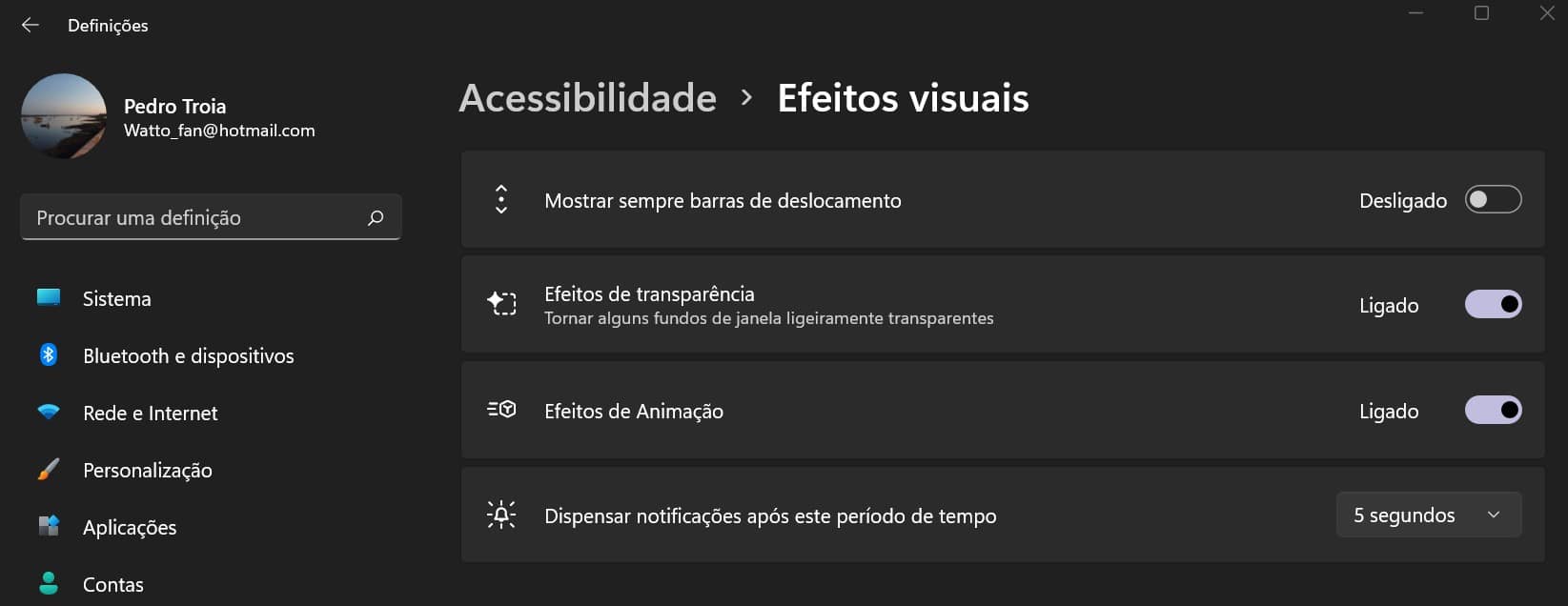This screenshot has height=606, width=1568.
Task: Open Pedro Troia account profile
Action: click(175, 107)
